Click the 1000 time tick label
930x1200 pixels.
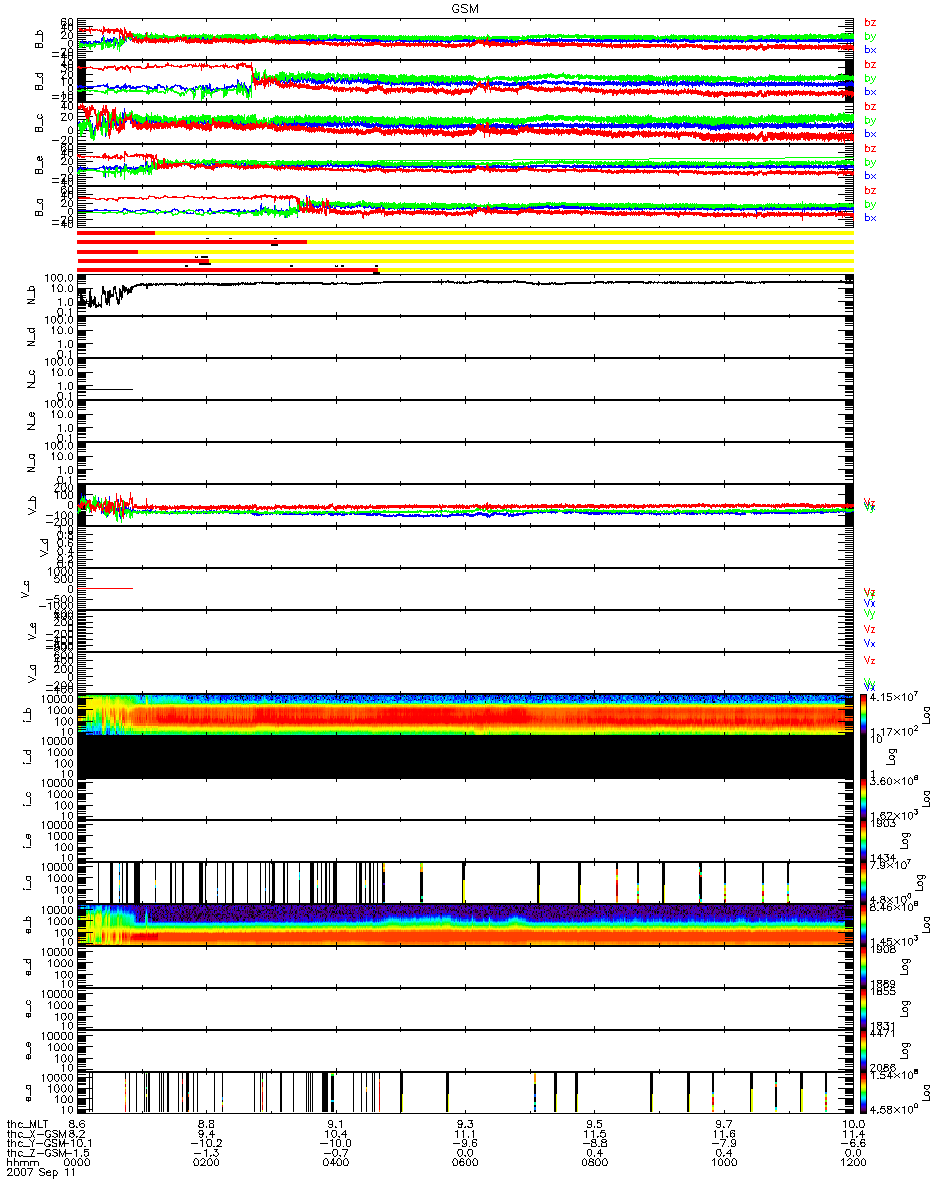723,1163
